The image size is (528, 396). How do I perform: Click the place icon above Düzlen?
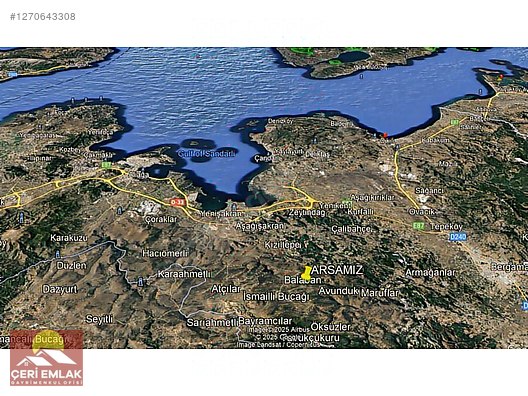tap(58, 254)
